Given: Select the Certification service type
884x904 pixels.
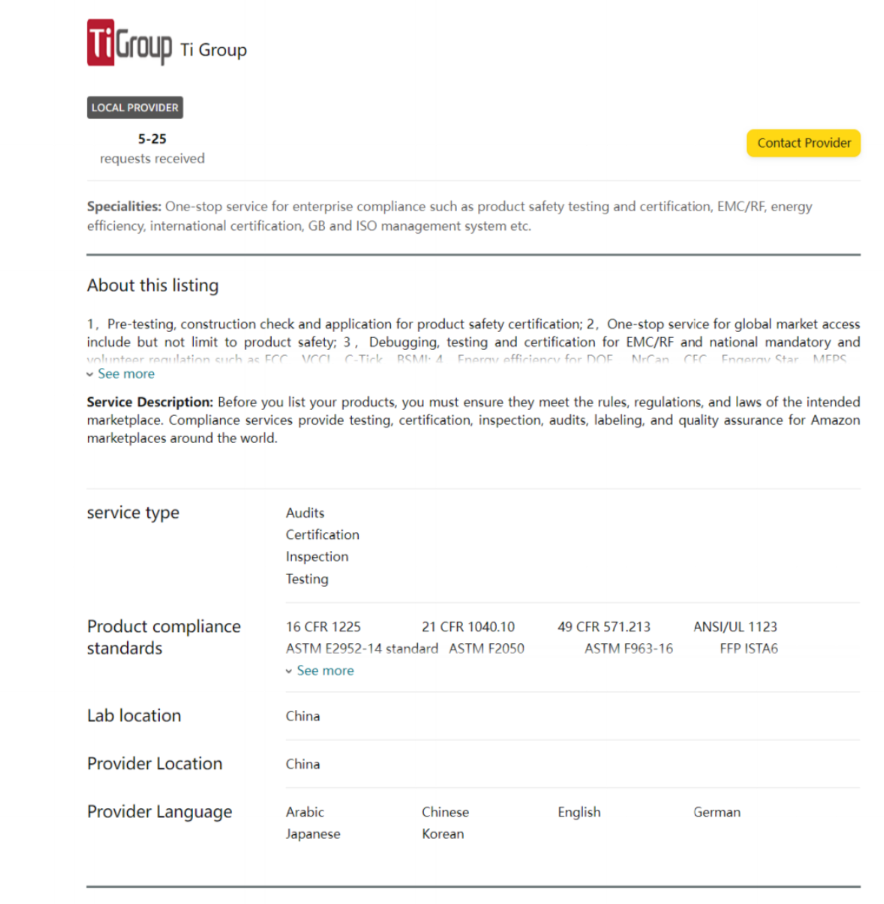Looking at the screenshot, I should click(x=322, y=535).
